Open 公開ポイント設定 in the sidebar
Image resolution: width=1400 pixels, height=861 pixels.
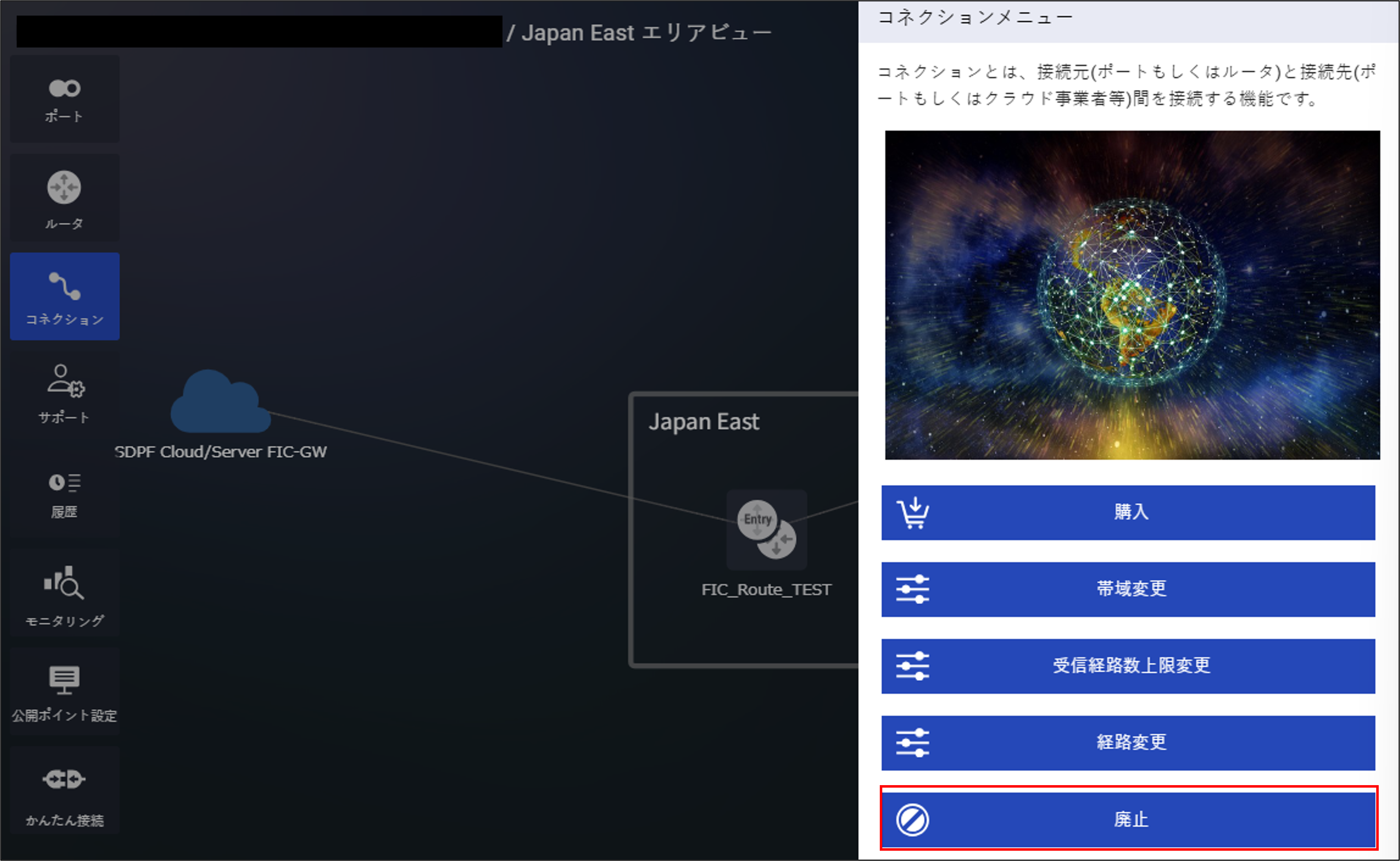[64, 691]
